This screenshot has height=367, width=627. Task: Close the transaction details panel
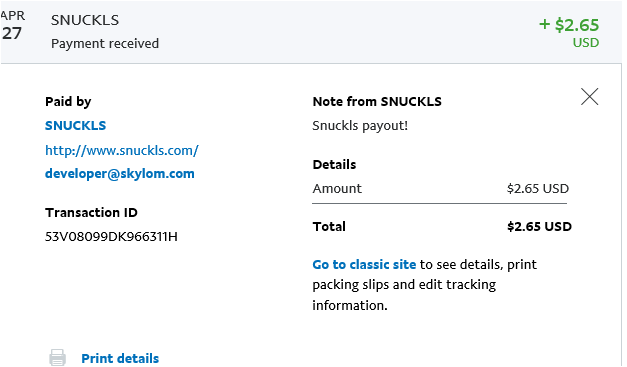589,97
